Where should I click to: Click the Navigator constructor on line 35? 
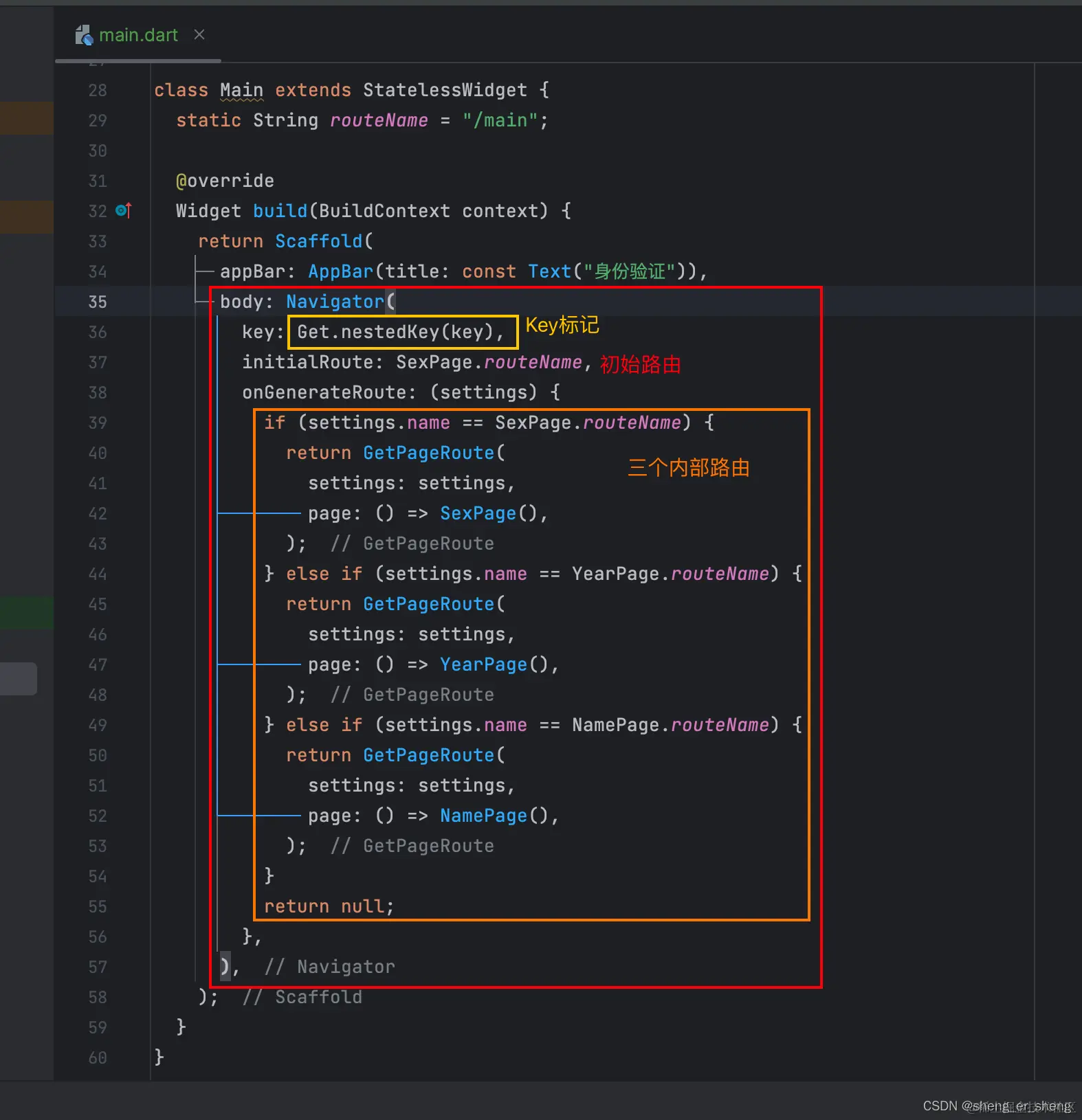[x=335, y=302]
